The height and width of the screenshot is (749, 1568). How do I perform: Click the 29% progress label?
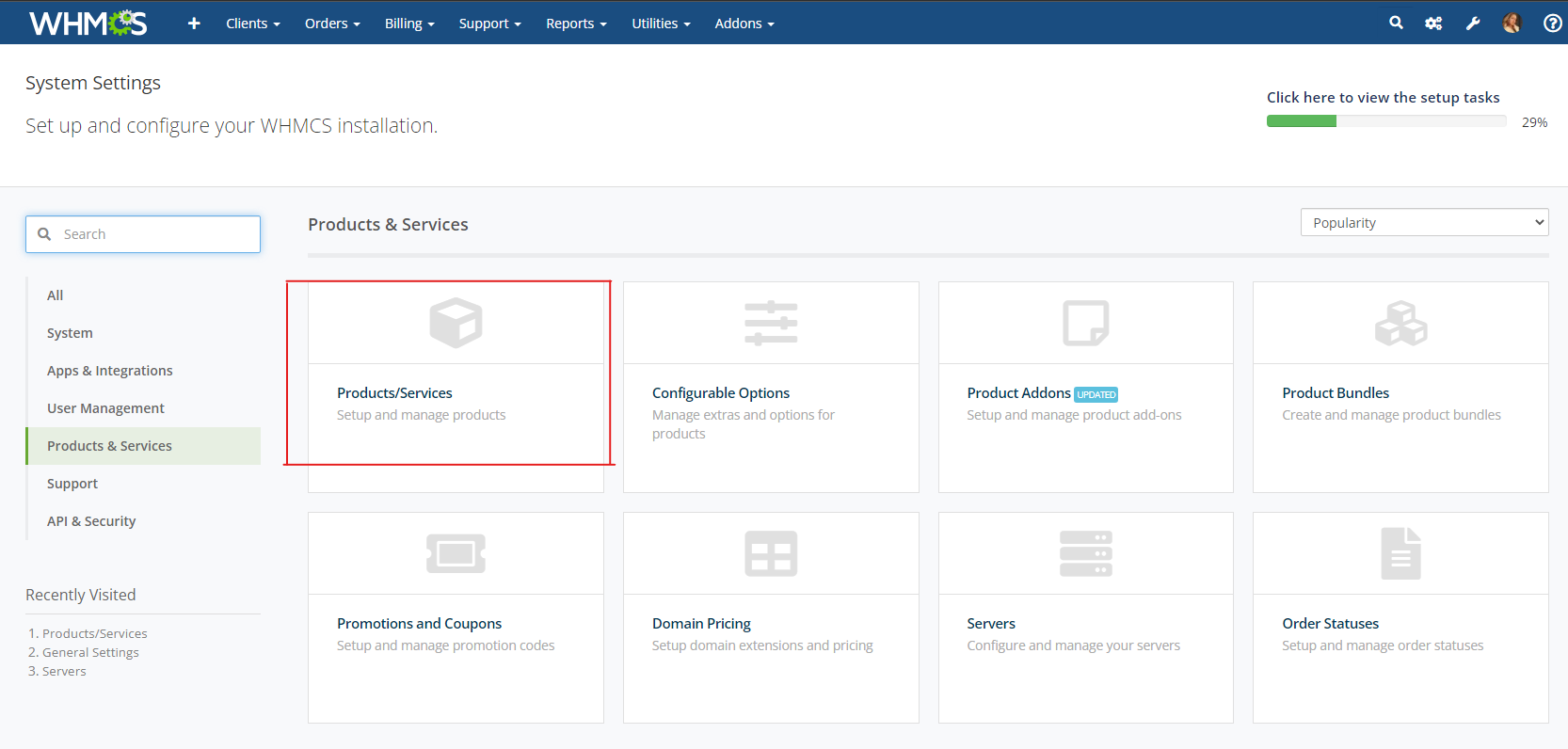(1534, 122)
